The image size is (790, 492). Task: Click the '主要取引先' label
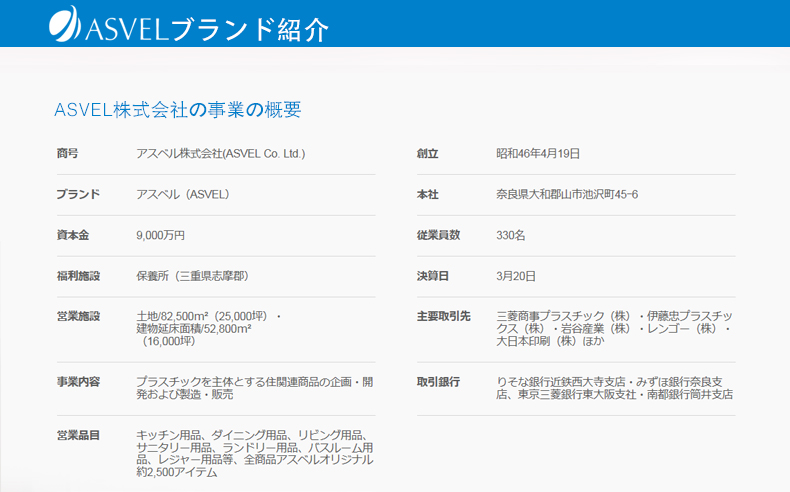[x=444, y=316]
